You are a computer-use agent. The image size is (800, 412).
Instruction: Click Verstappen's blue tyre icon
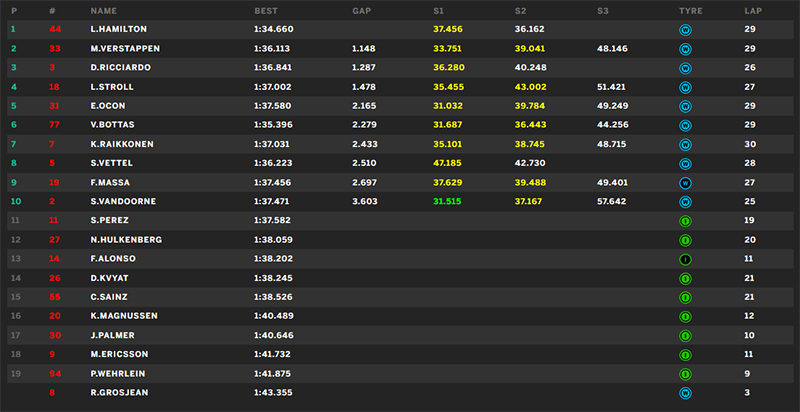tap(685, 48)
